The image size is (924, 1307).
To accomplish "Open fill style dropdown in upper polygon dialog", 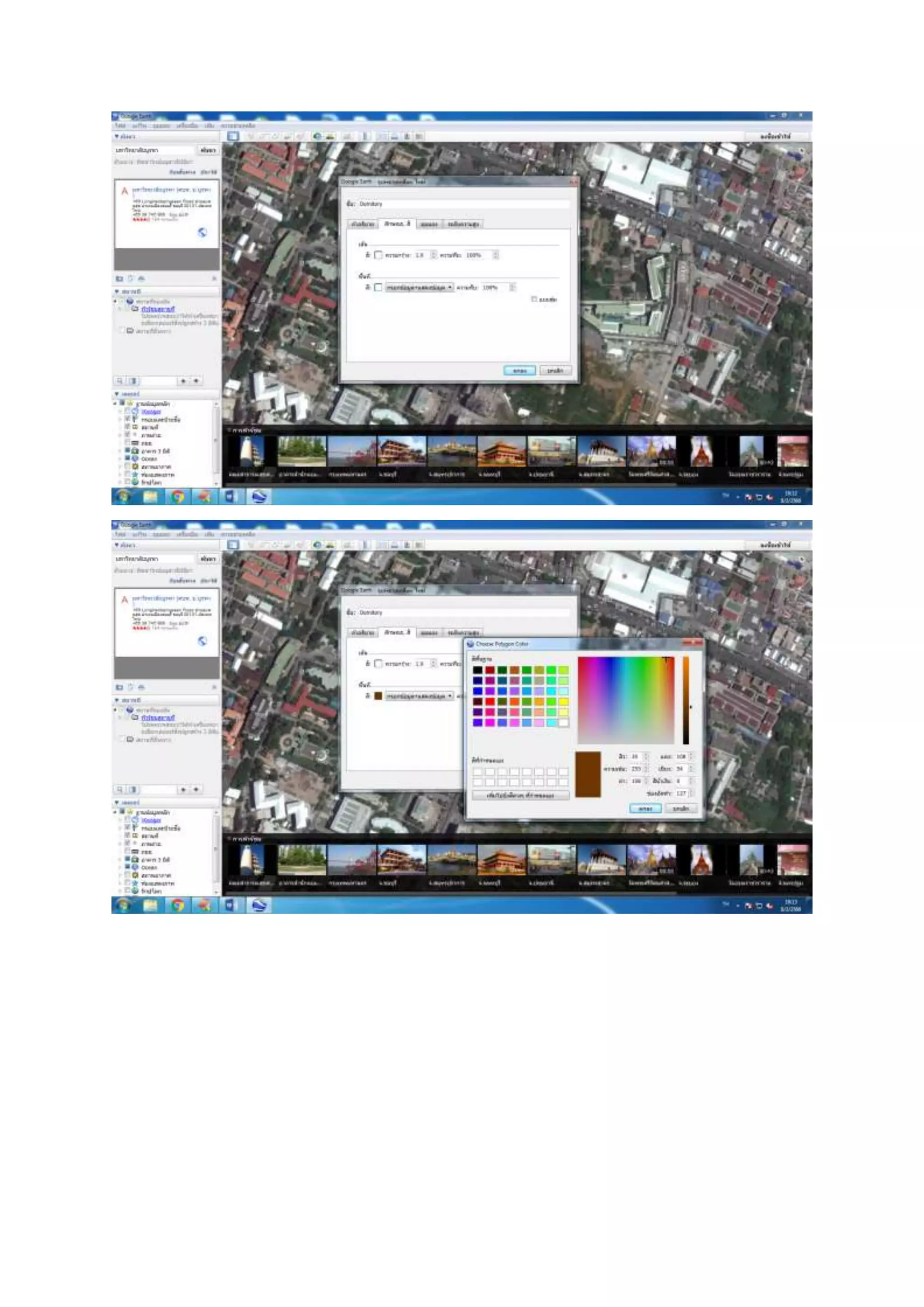I will pyautogui.click(x=419, y=287).
